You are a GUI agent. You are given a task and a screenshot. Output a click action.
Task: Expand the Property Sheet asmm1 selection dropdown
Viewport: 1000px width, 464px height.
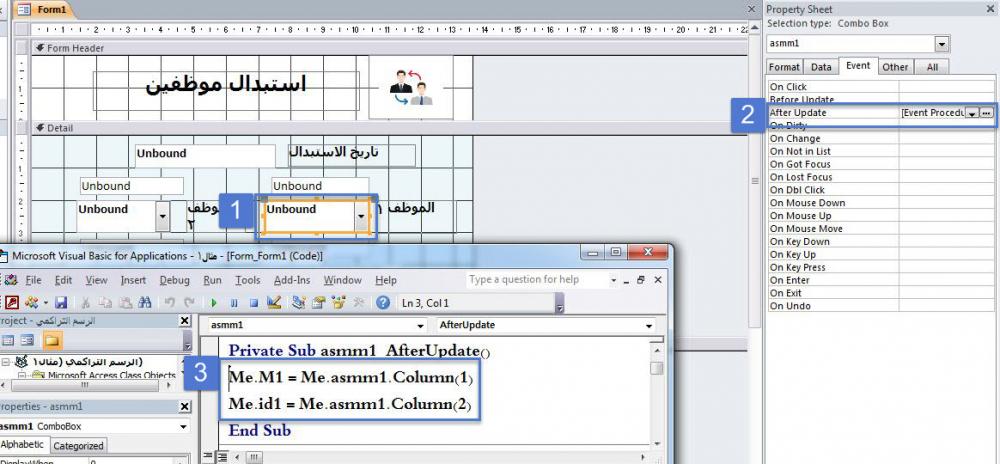[941, 44]
